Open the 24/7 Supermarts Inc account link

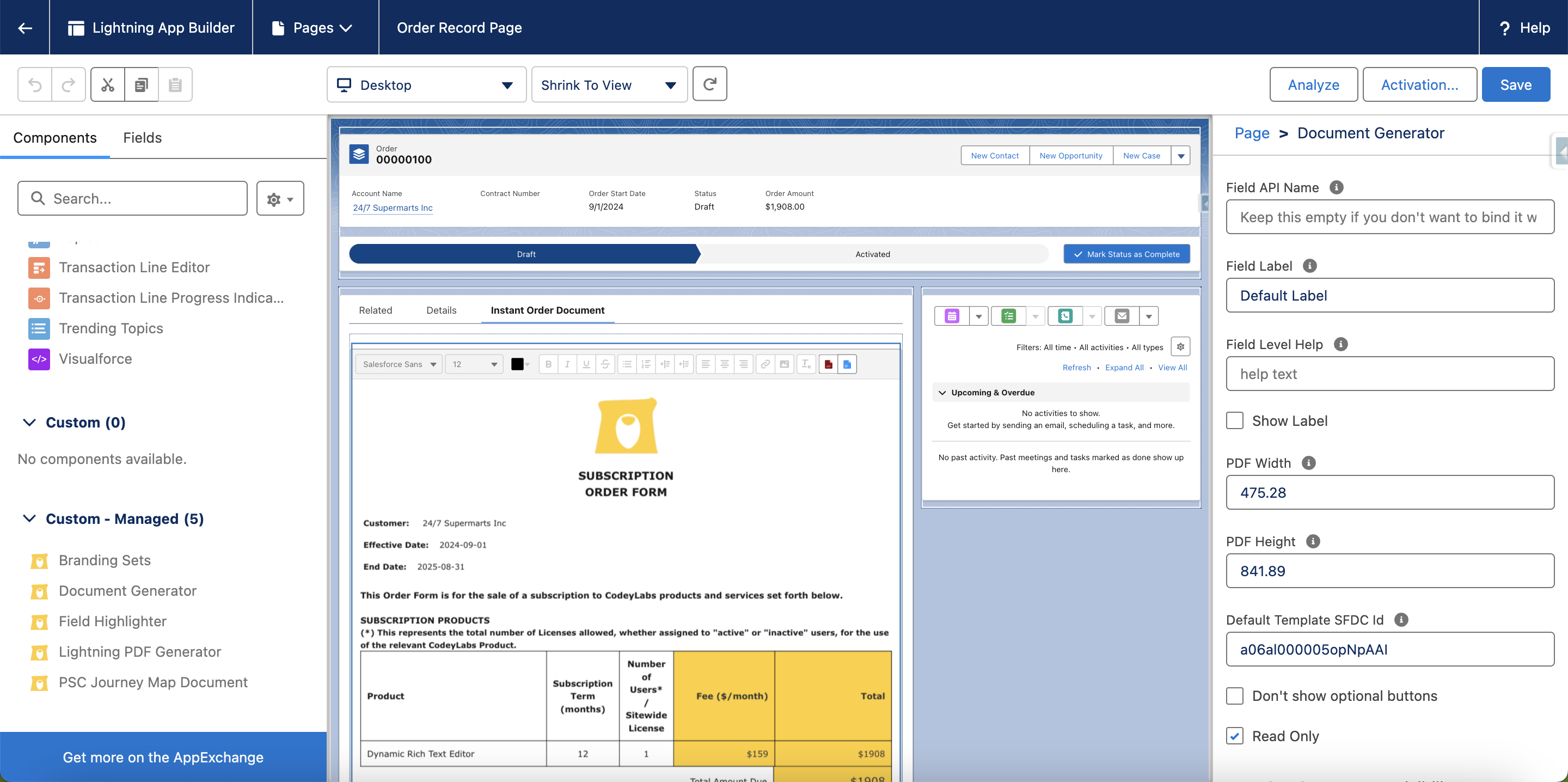tap(393, 207)
